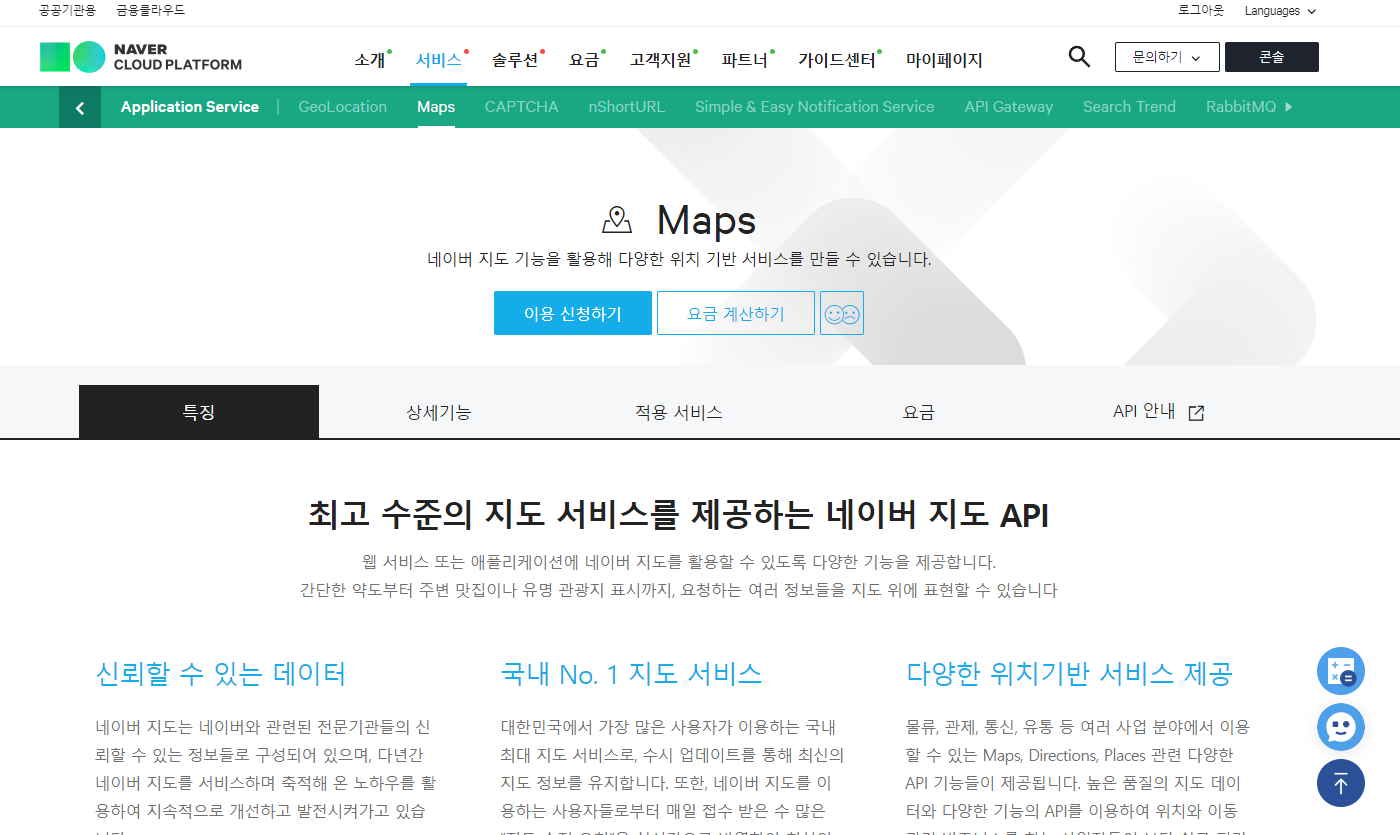Click the heading 국내 No. 1 지도 서비스
1400x835 pixels.
[631, 674]
